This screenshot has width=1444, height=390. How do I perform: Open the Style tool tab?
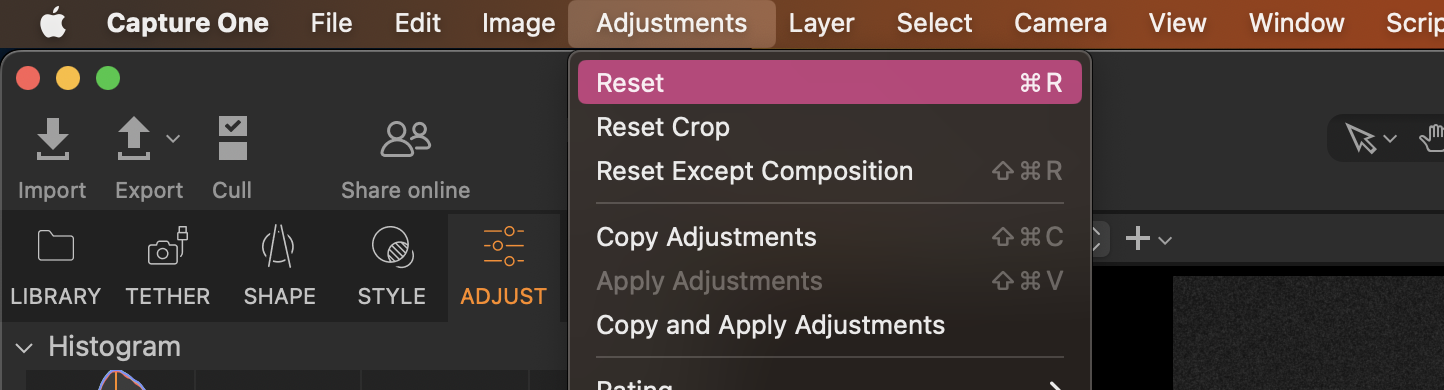coord(391,267)
